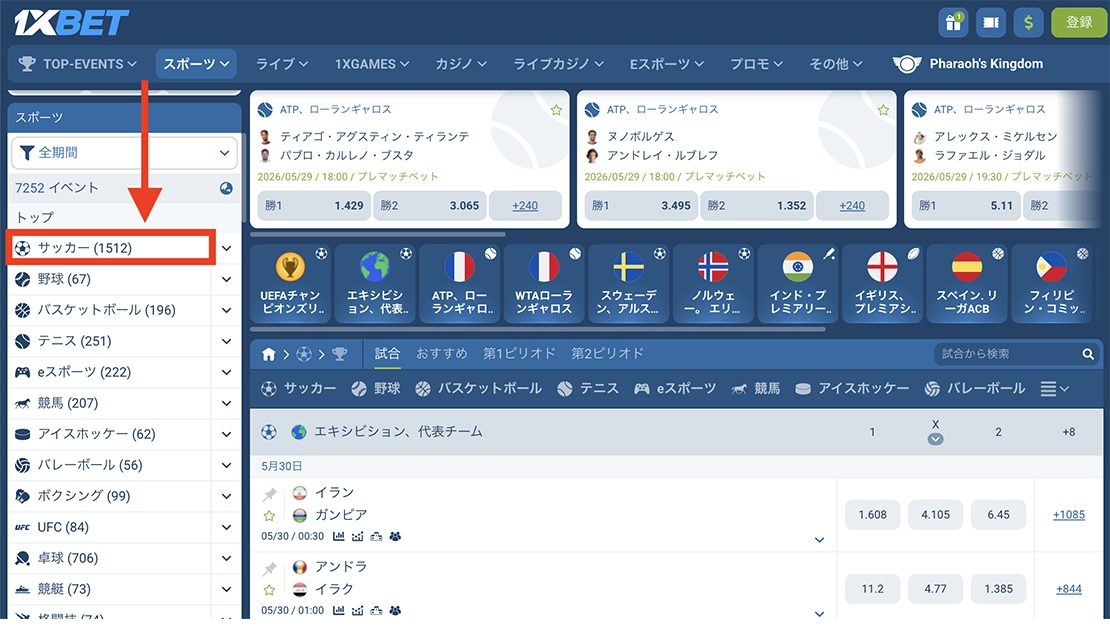Select UFC (84) in sidebar
The width and height of the screenshot is (1110, 629).
110,527
